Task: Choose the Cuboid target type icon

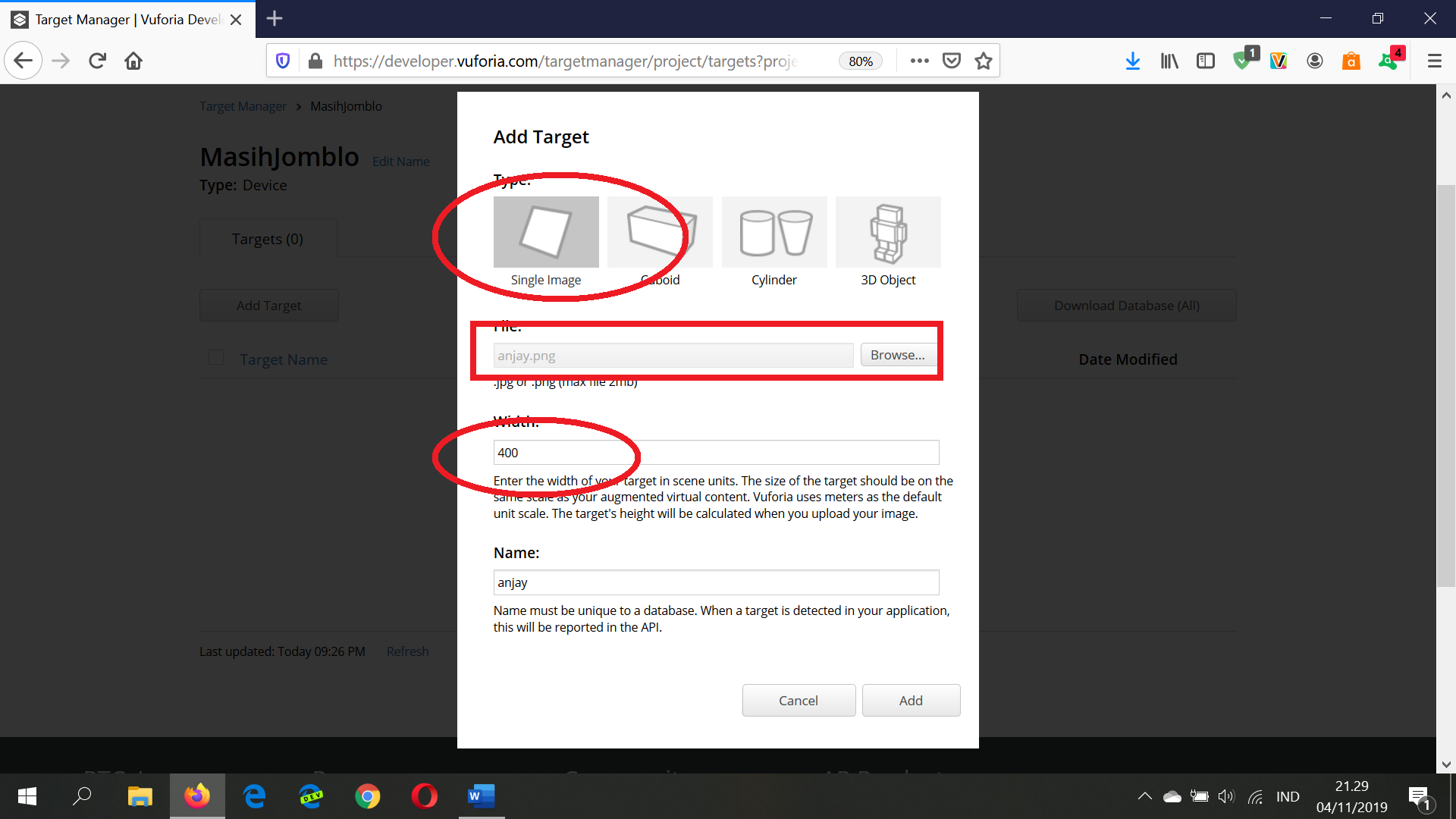Action: click(x=660, y=232)
